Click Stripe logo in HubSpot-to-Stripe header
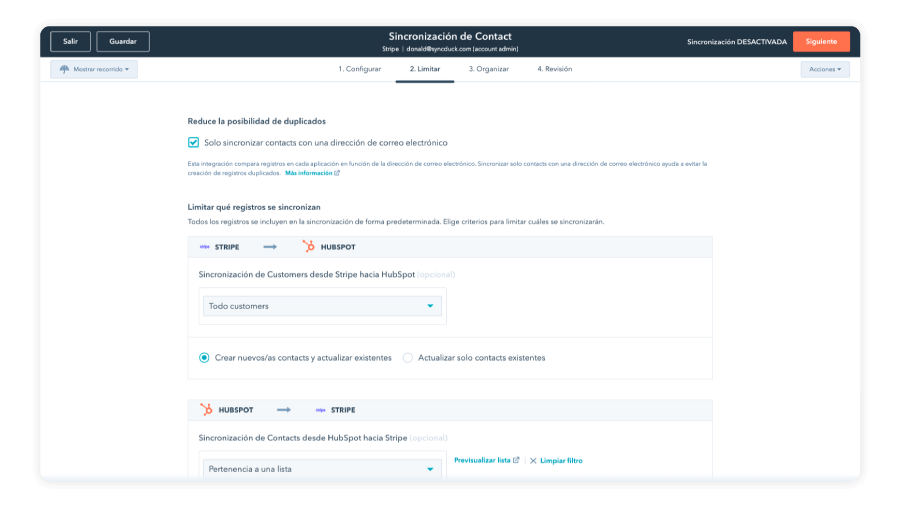The height and width of the screenshot is (507, 901). (321, 410)
